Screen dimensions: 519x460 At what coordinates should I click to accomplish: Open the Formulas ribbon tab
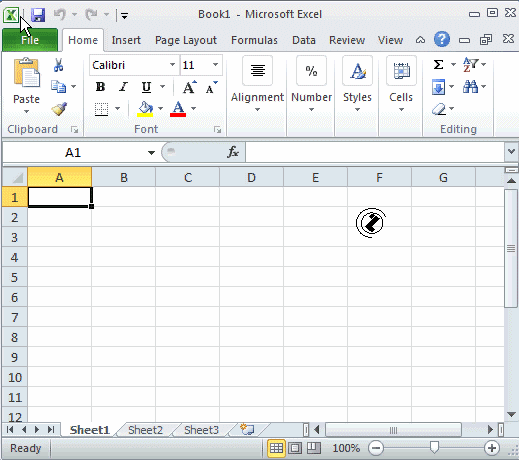click(x=254, y=40)
